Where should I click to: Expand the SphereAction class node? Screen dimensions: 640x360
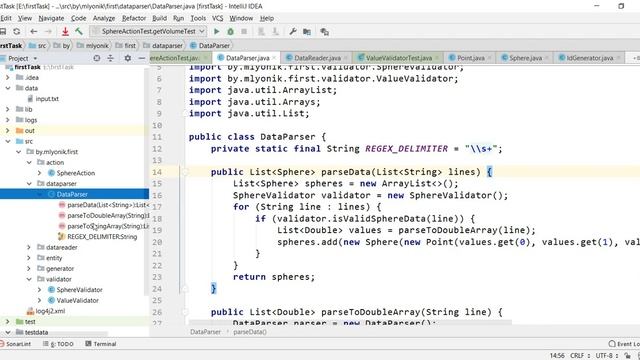40,173
